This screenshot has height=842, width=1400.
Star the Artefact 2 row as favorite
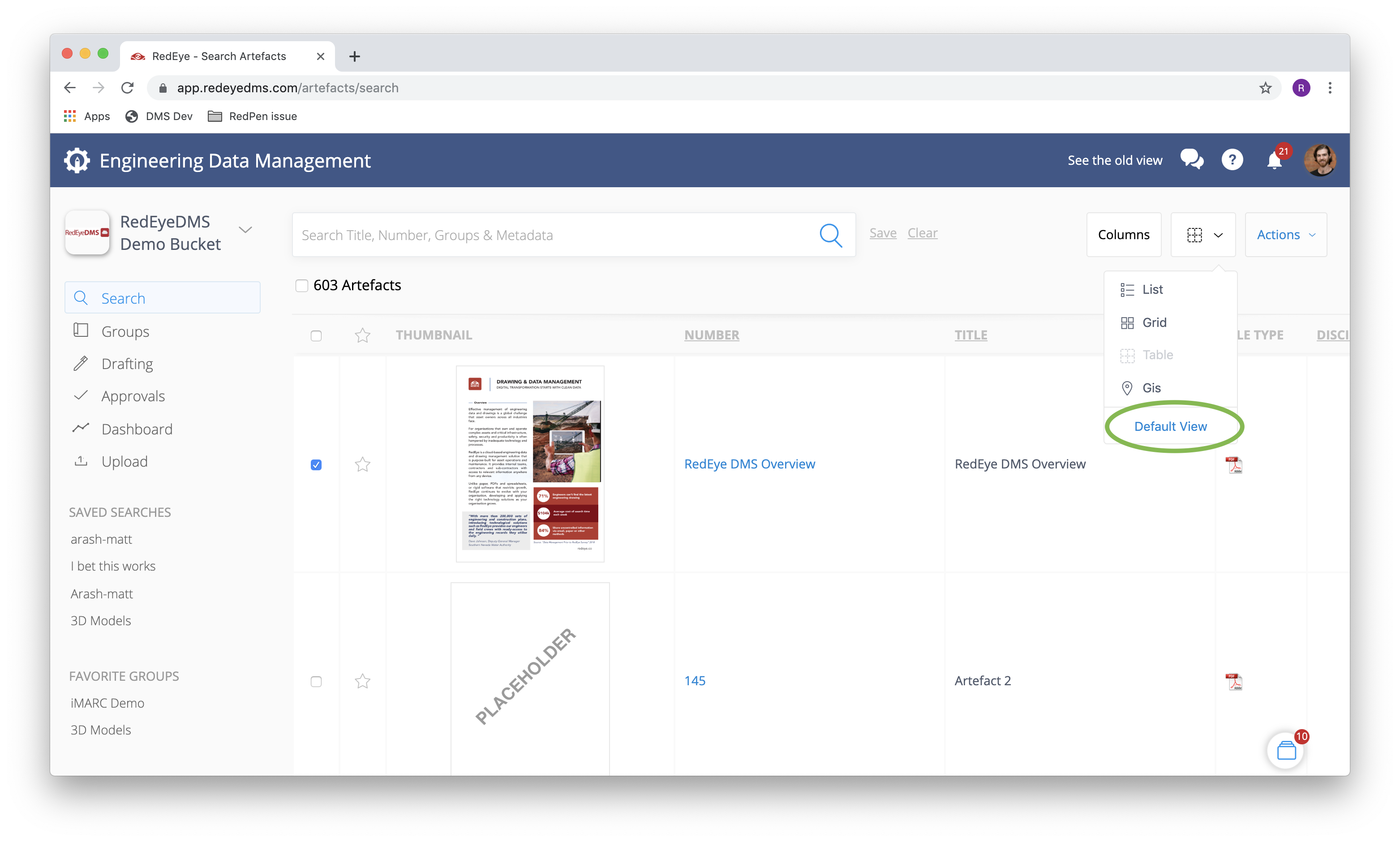(x=363, y=681)
